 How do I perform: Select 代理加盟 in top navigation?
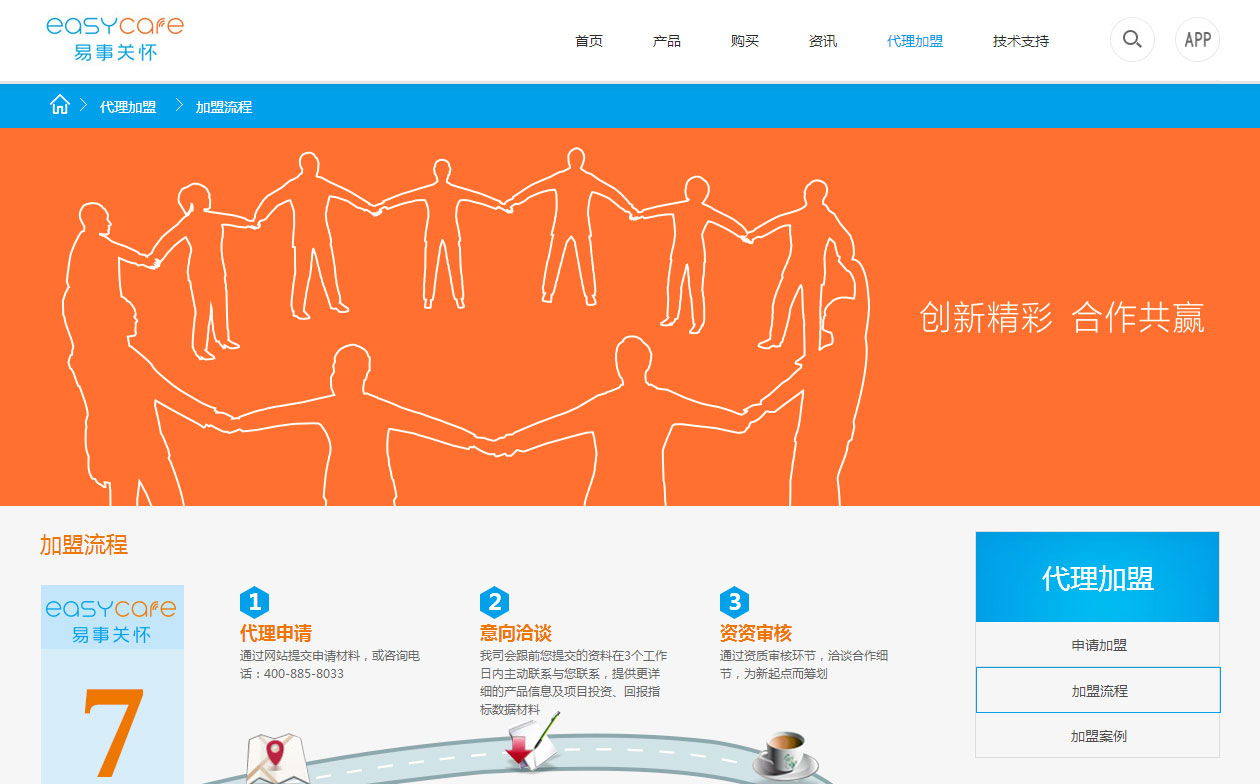coord(915,41)
